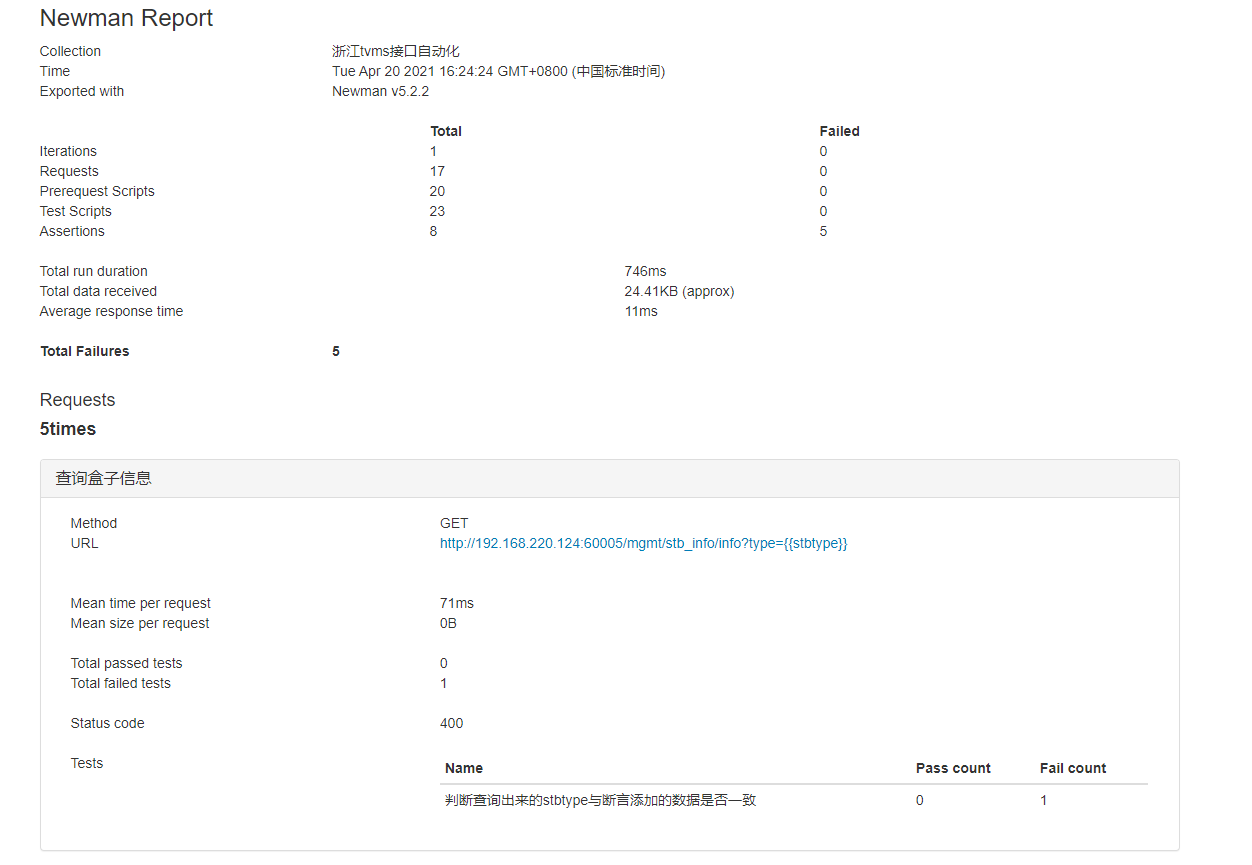Click the 查询盒子信息 panel header
The image size is (1252, 865).
610,479
